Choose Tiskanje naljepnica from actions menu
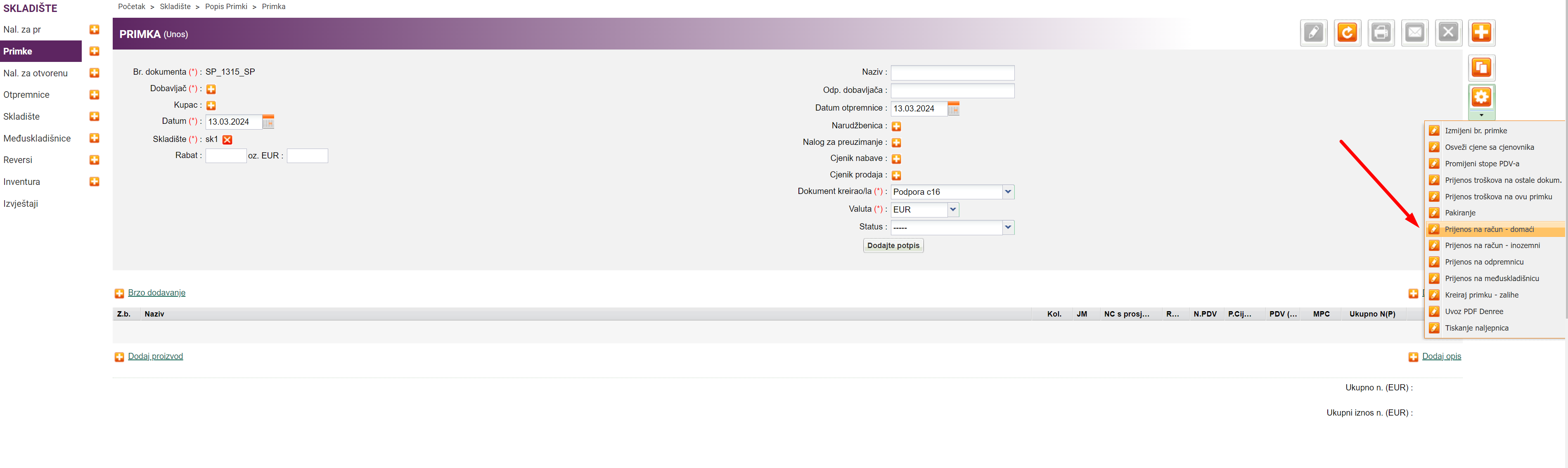 pos(1476,328)
